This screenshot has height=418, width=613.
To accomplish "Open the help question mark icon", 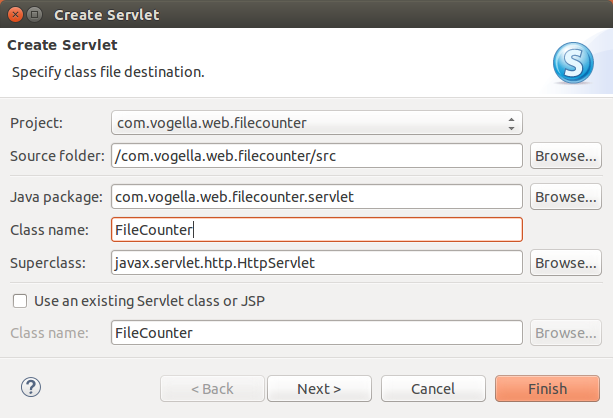I will [x=30, y=387].
